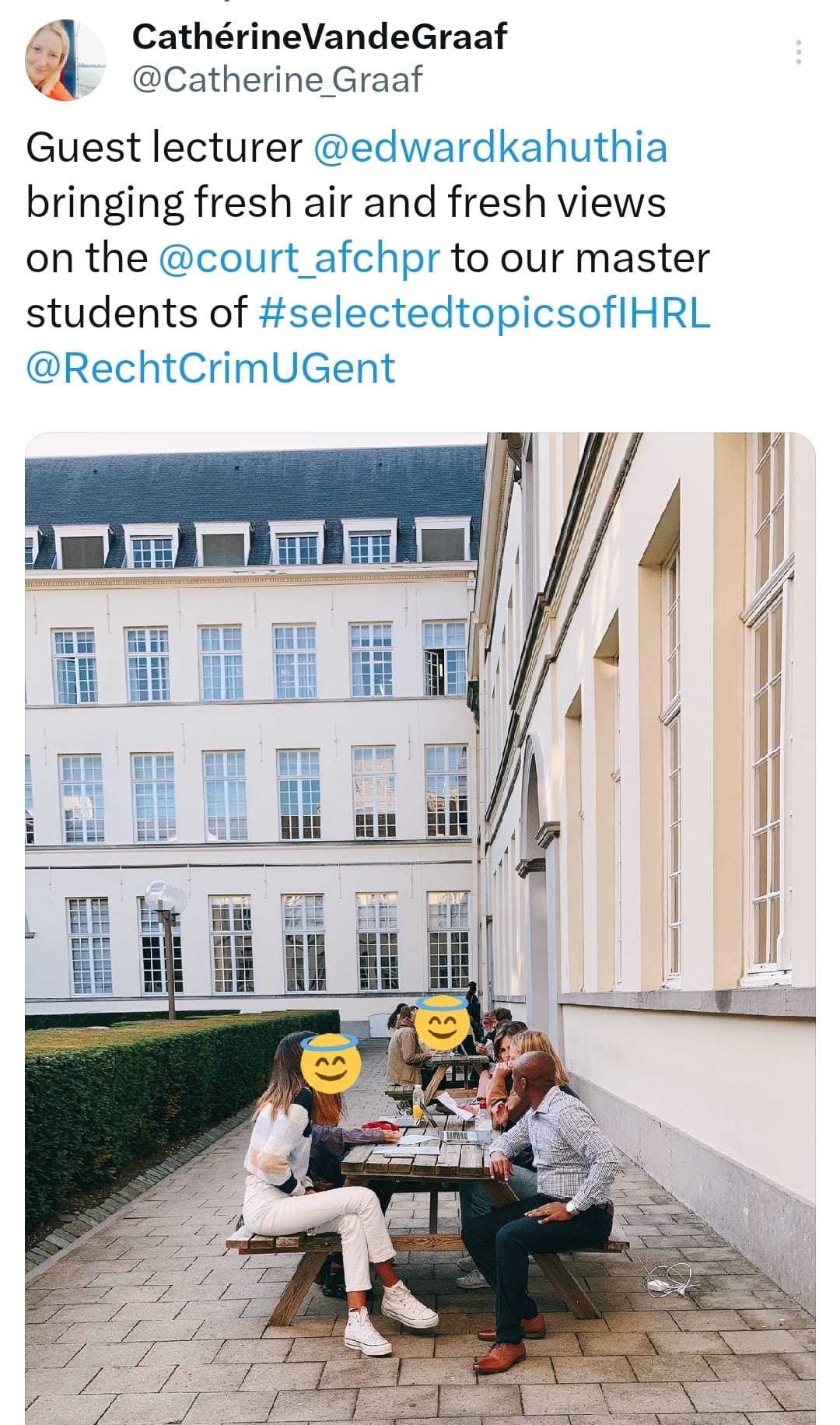This screenshot has height=1425, width=840.
Task: Open the @edwardkahuthia mention
Action: coord(490,148)
